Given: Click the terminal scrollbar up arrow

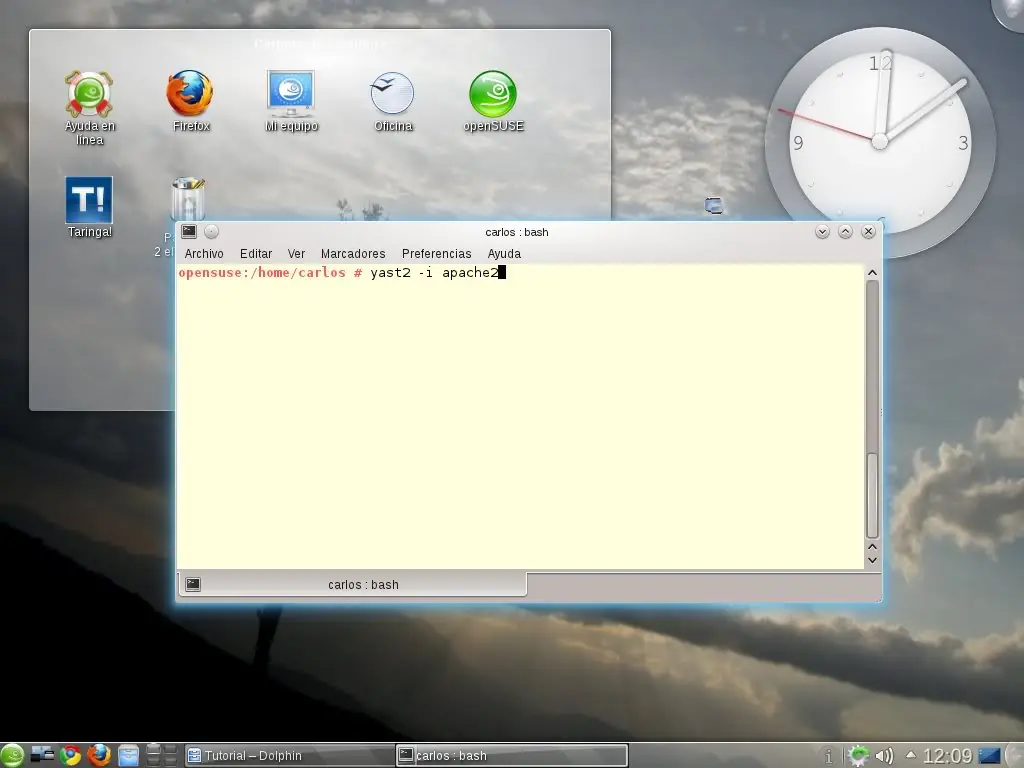Looking at the screenshot, I should (872, 273).
